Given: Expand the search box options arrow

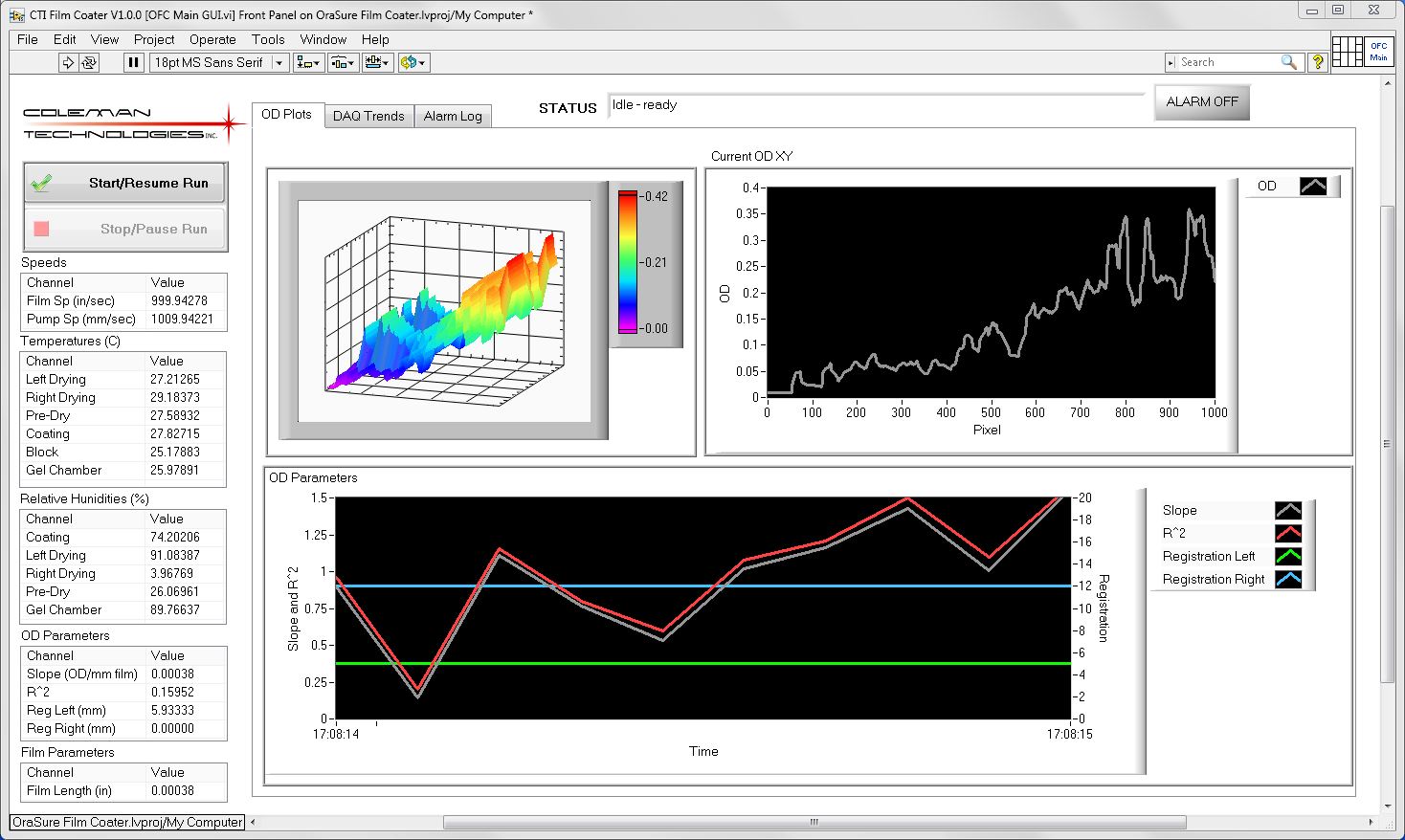Looking at the screenshot, I should (1171, 62).
